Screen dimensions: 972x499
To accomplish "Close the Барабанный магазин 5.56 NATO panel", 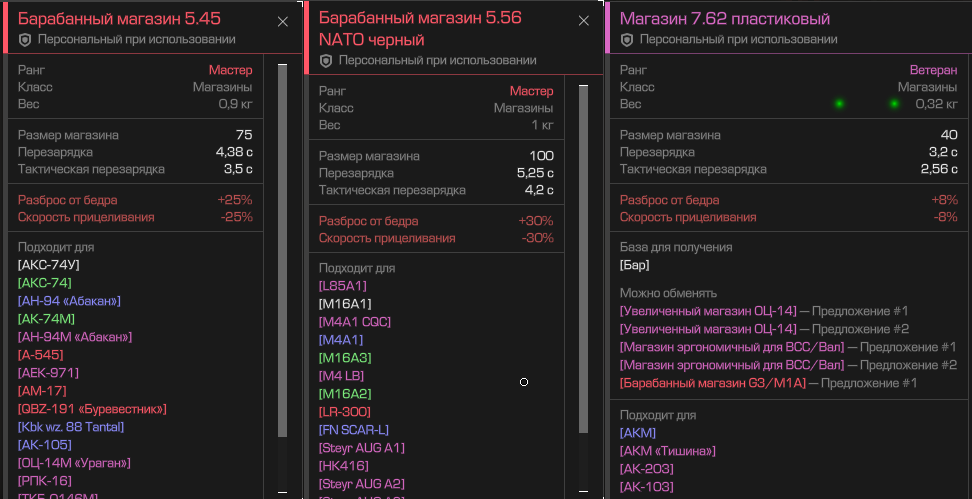I will (x=583, y=21).
